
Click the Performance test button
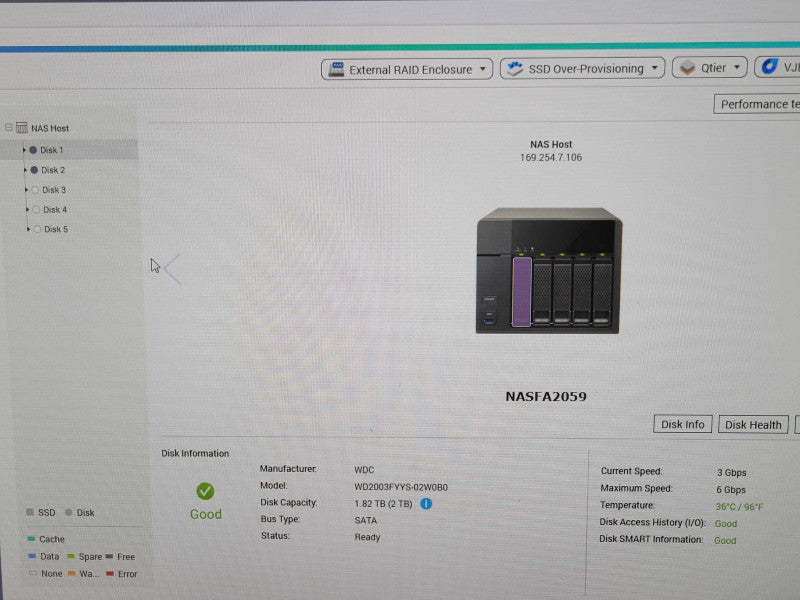tap(757, 104)
